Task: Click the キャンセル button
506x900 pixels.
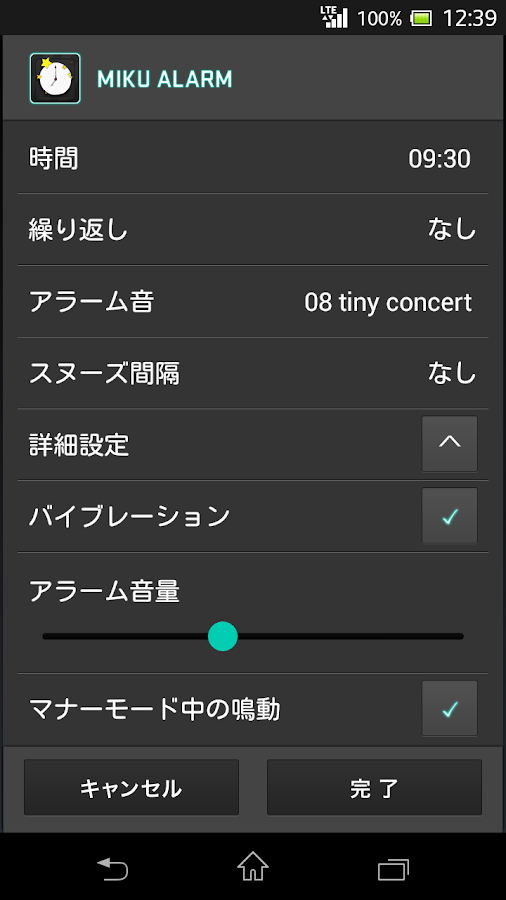Action: [x=131, y=788]
